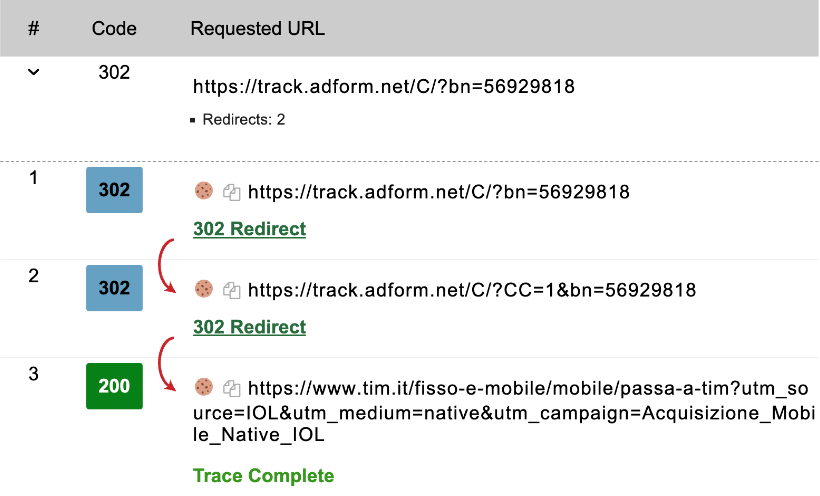The width and height of the screenshot is (820, 496).
Task: Click the cookie icon beside the CC=1 URL
Action: tap(203, 289)
